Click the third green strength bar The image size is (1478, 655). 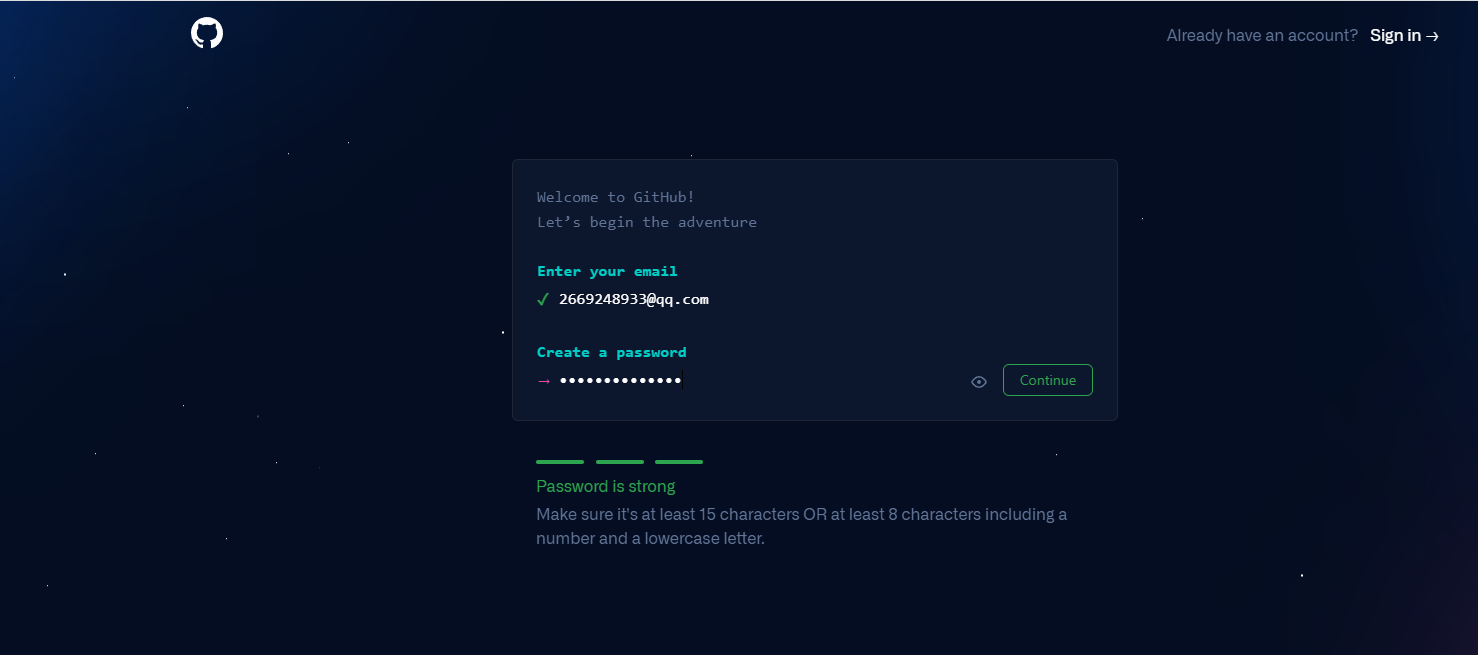click(x=679, y=462)
